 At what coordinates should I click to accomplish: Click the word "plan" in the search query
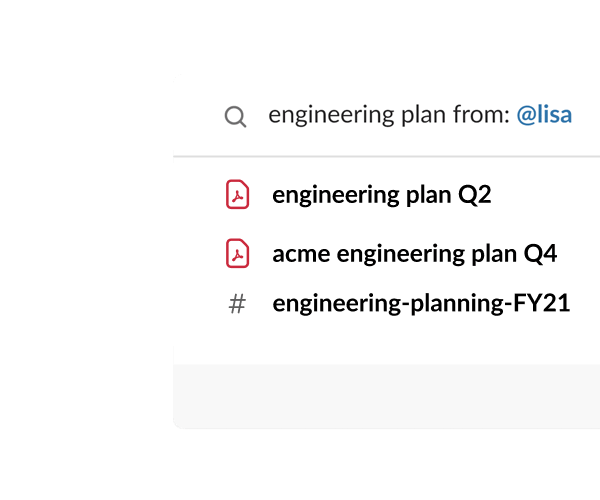420,115
